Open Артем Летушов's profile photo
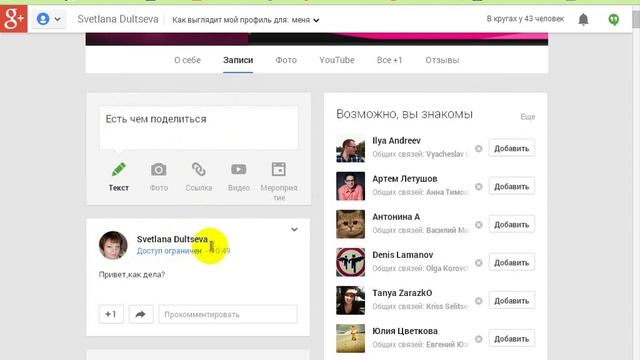640x360 pixels. (350, 186)
